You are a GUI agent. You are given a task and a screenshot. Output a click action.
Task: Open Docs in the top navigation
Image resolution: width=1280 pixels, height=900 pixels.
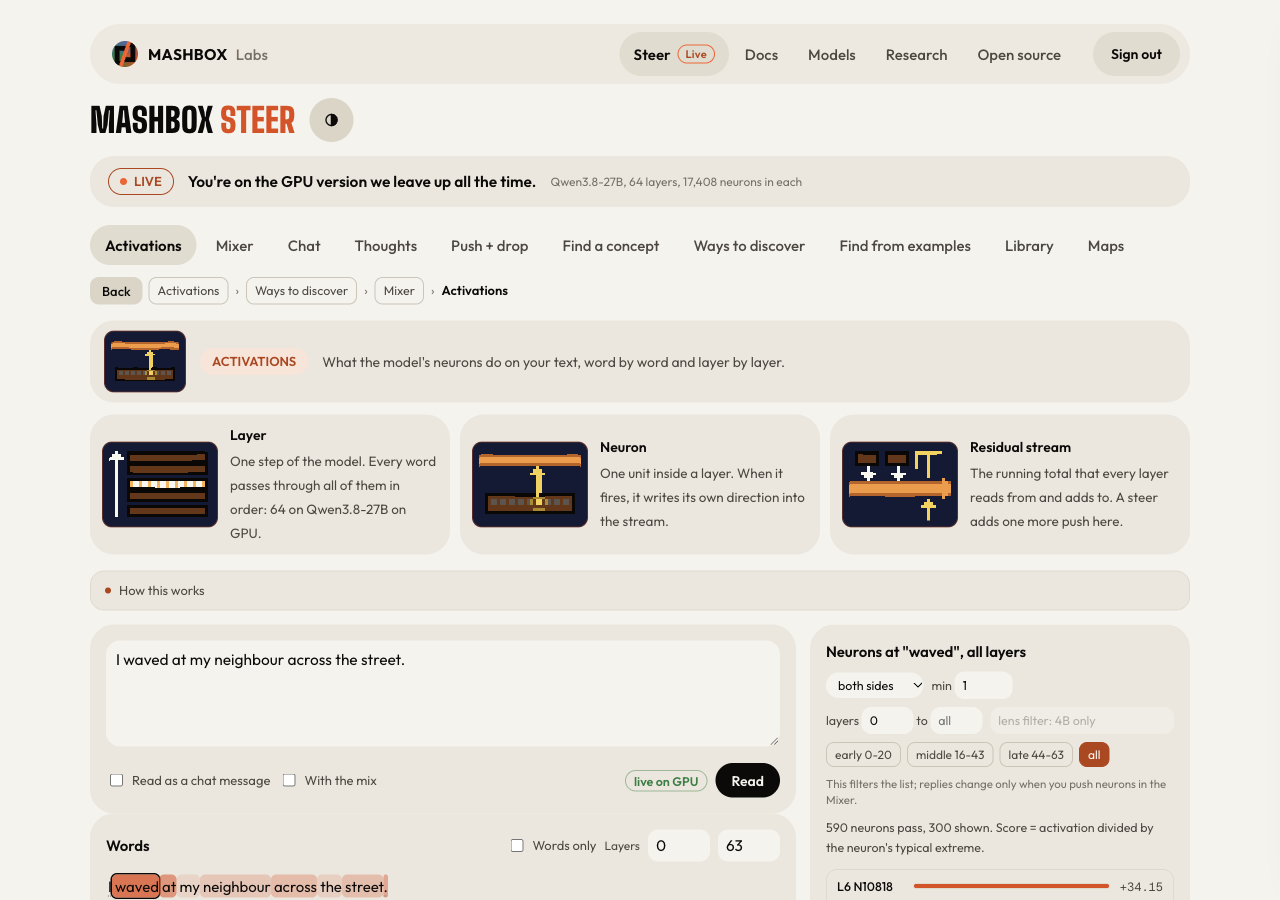click(x=761, y=54)
